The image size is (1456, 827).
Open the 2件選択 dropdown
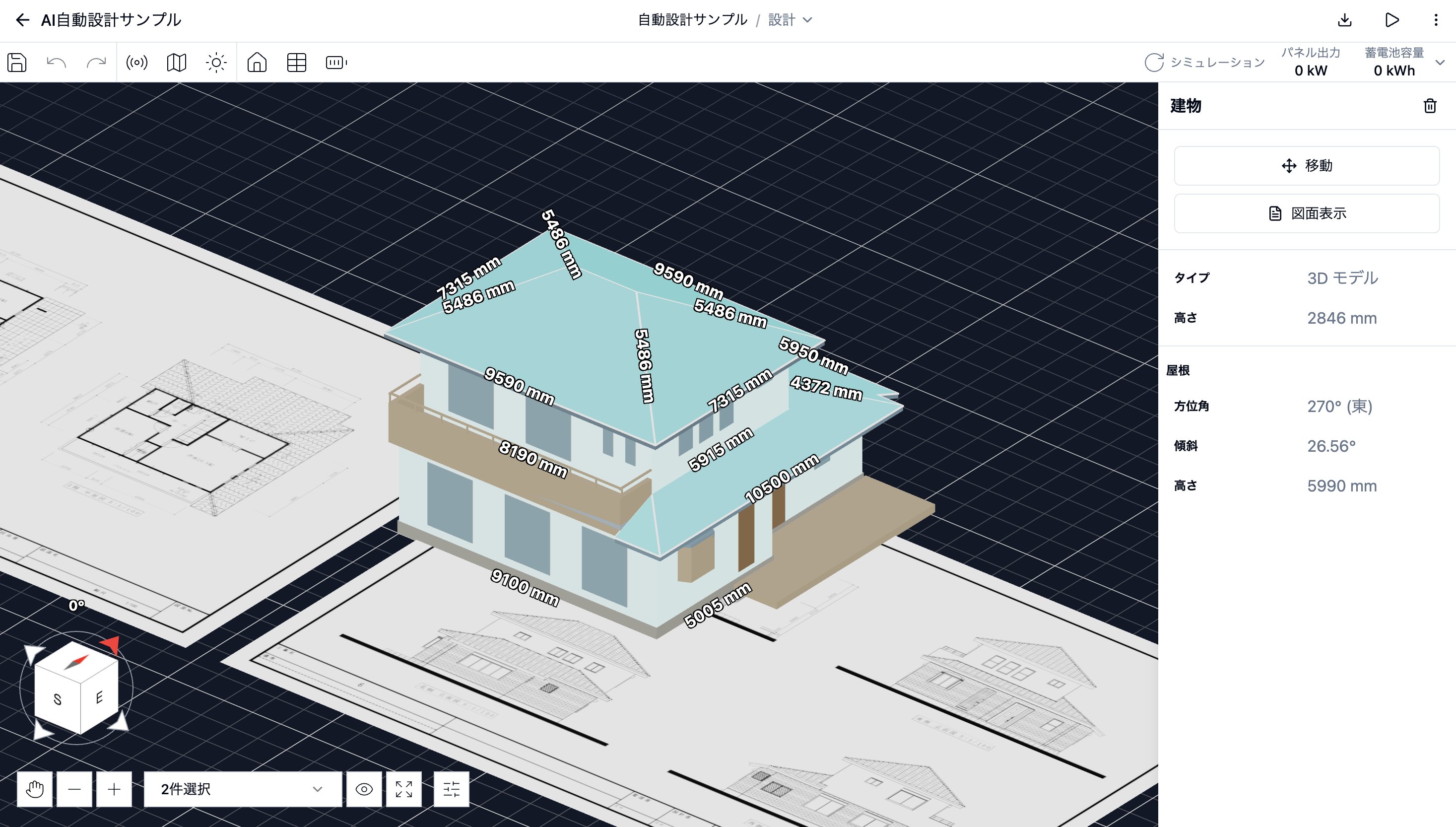[x=242, y=789]
